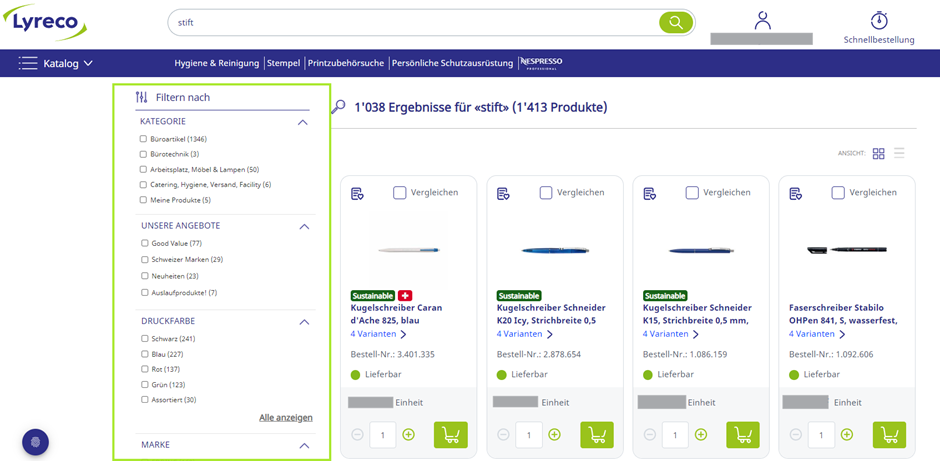The width and height of the screenshot is (940, 461).
Task: Click the green search magnifier button
Action: pos(676,23)
